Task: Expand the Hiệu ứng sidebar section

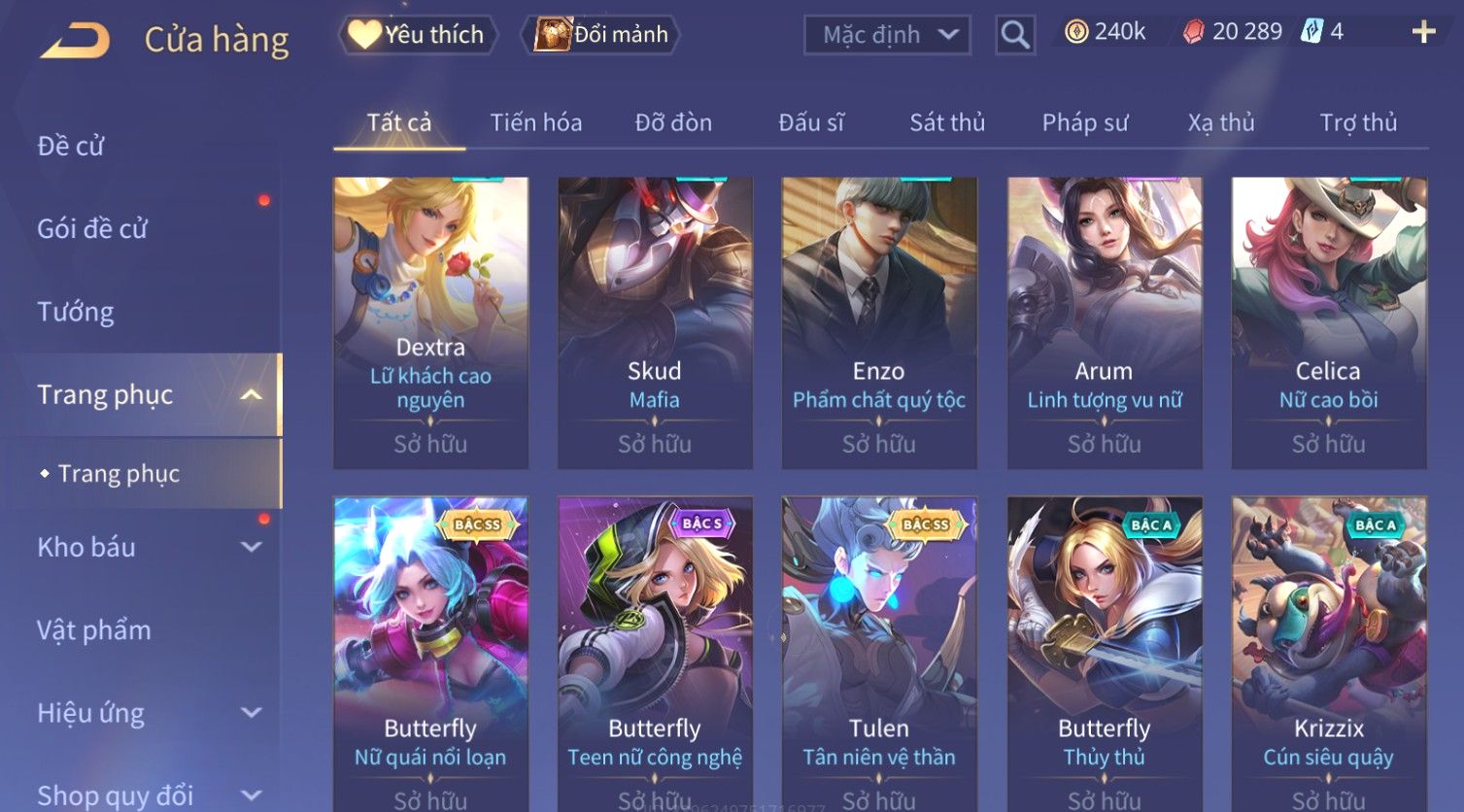Action: pos(252,713)
